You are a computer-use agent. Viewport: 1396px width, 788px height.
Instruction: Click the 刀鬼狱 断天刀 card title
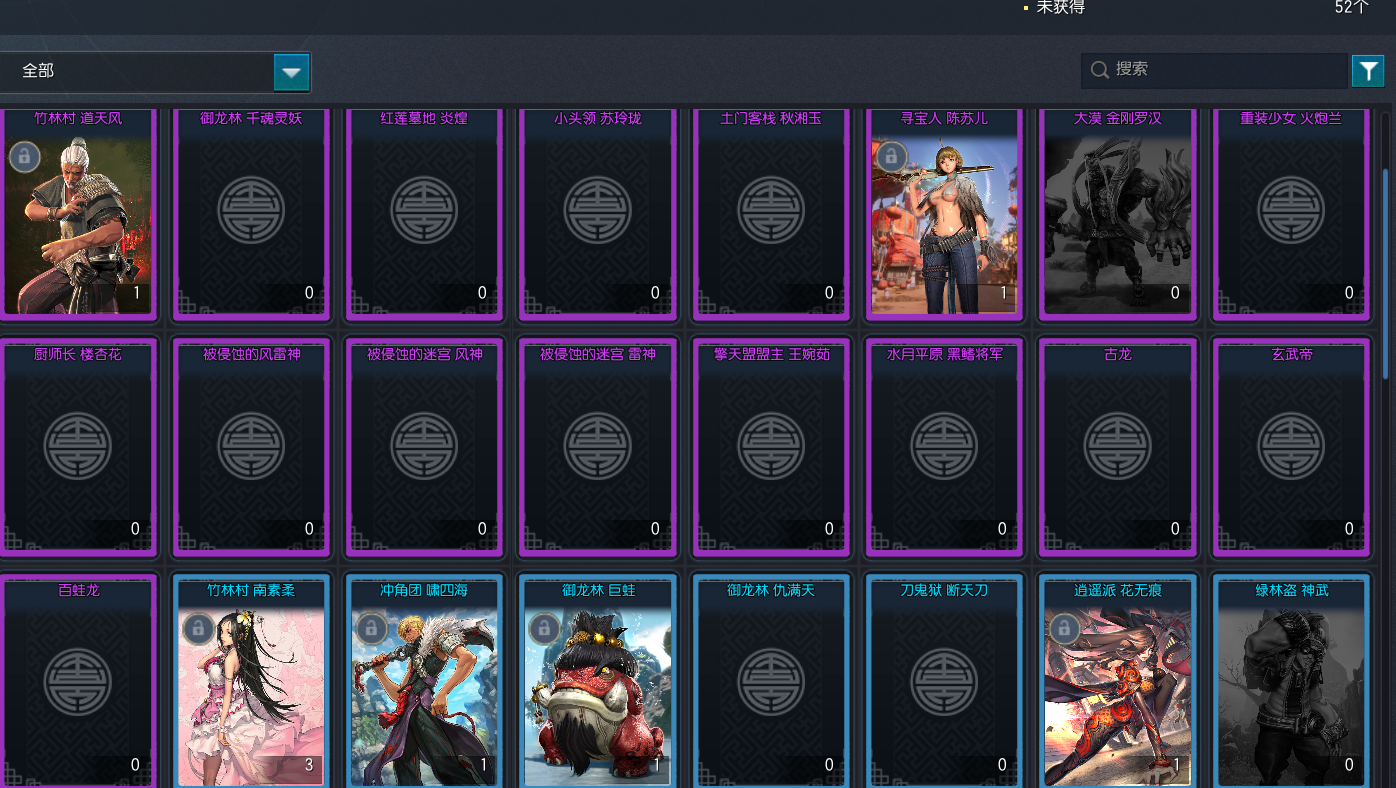tap(944, 590)
